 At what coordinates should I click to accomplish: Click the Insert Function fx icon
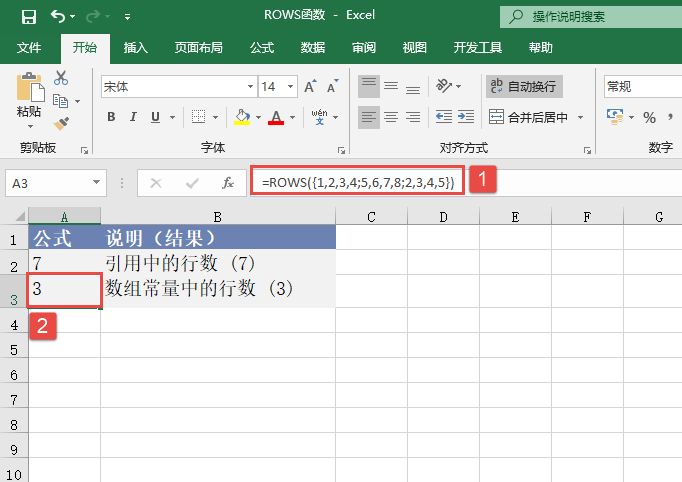(228, 183)
